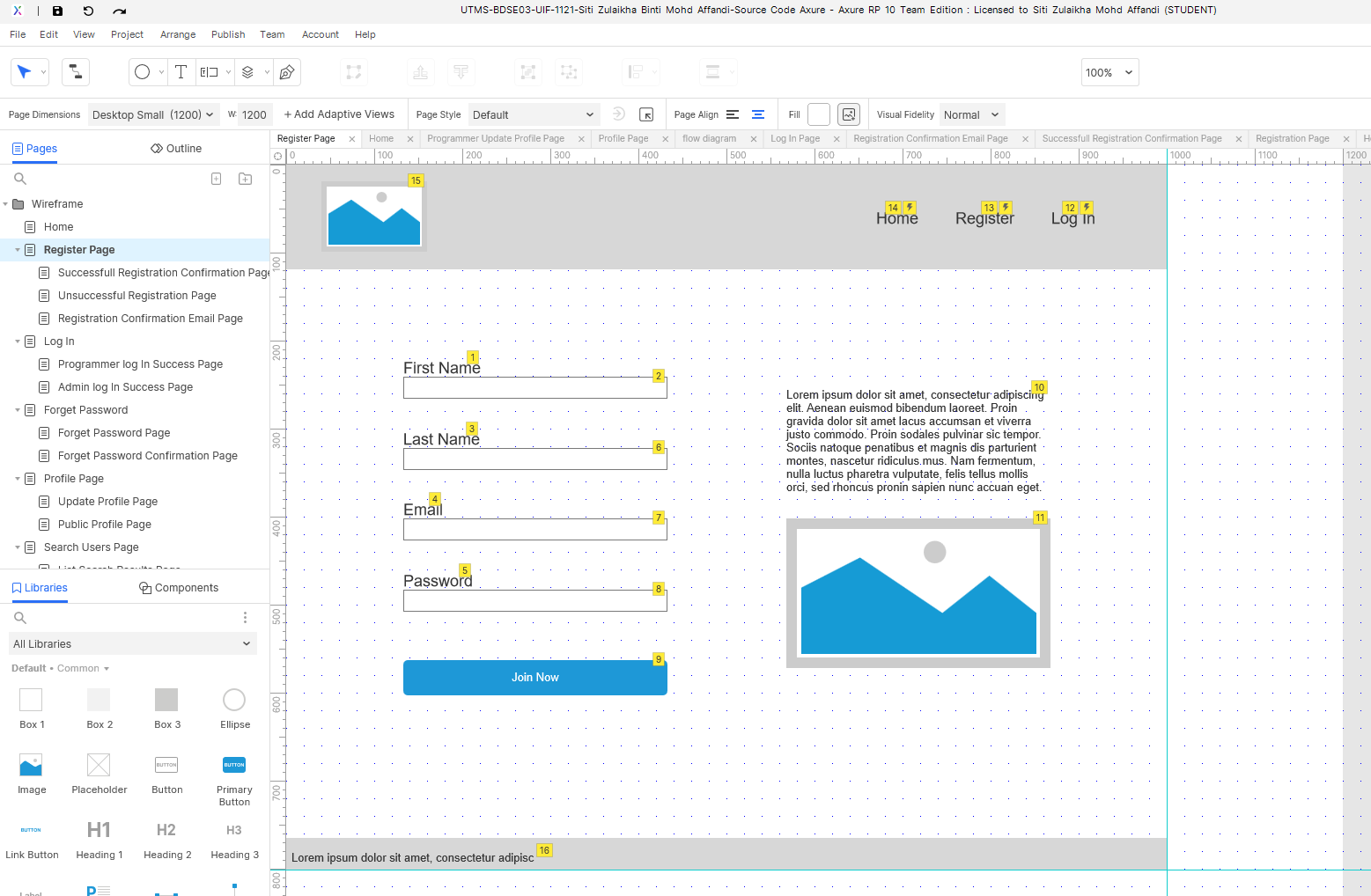
Task: Click the Save icon in title bar
Action: tap(57, 11)
